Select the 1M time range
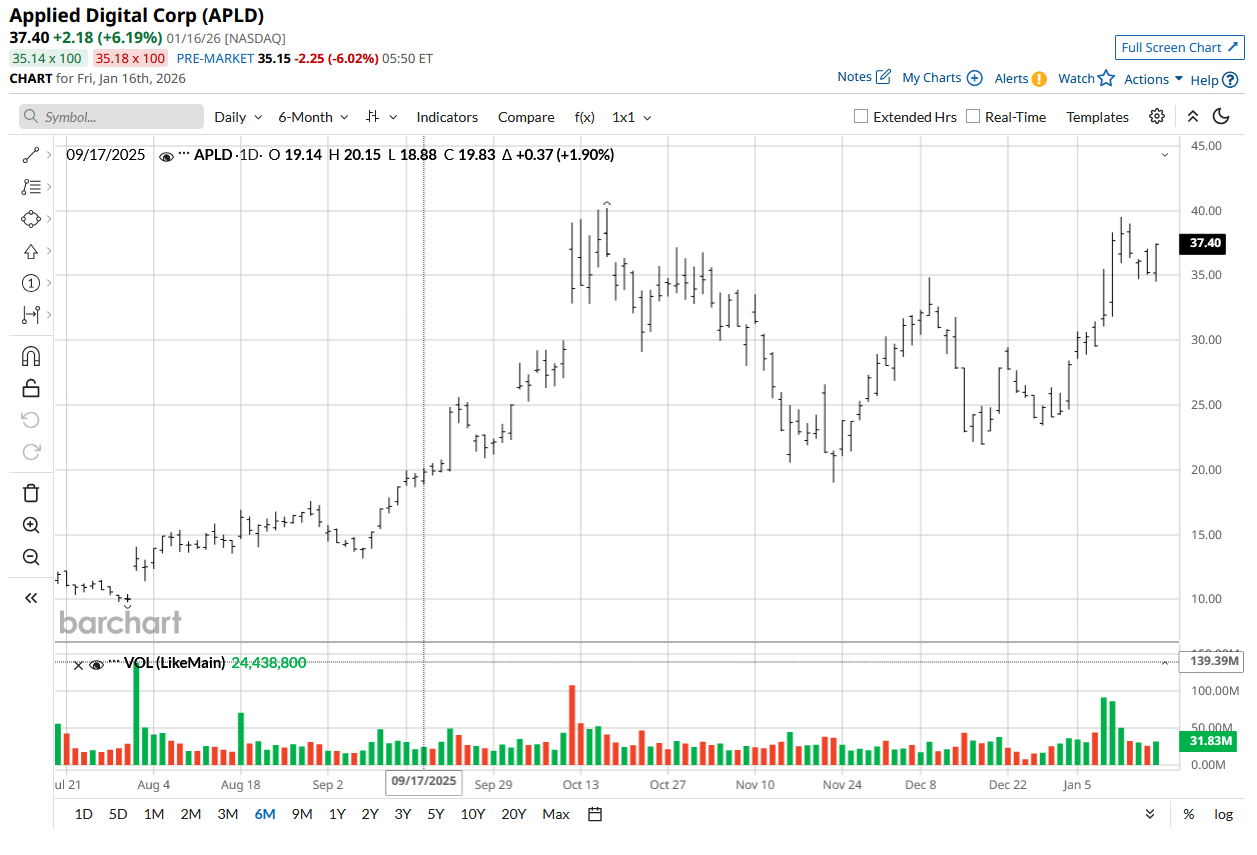 tap(154, 814)
